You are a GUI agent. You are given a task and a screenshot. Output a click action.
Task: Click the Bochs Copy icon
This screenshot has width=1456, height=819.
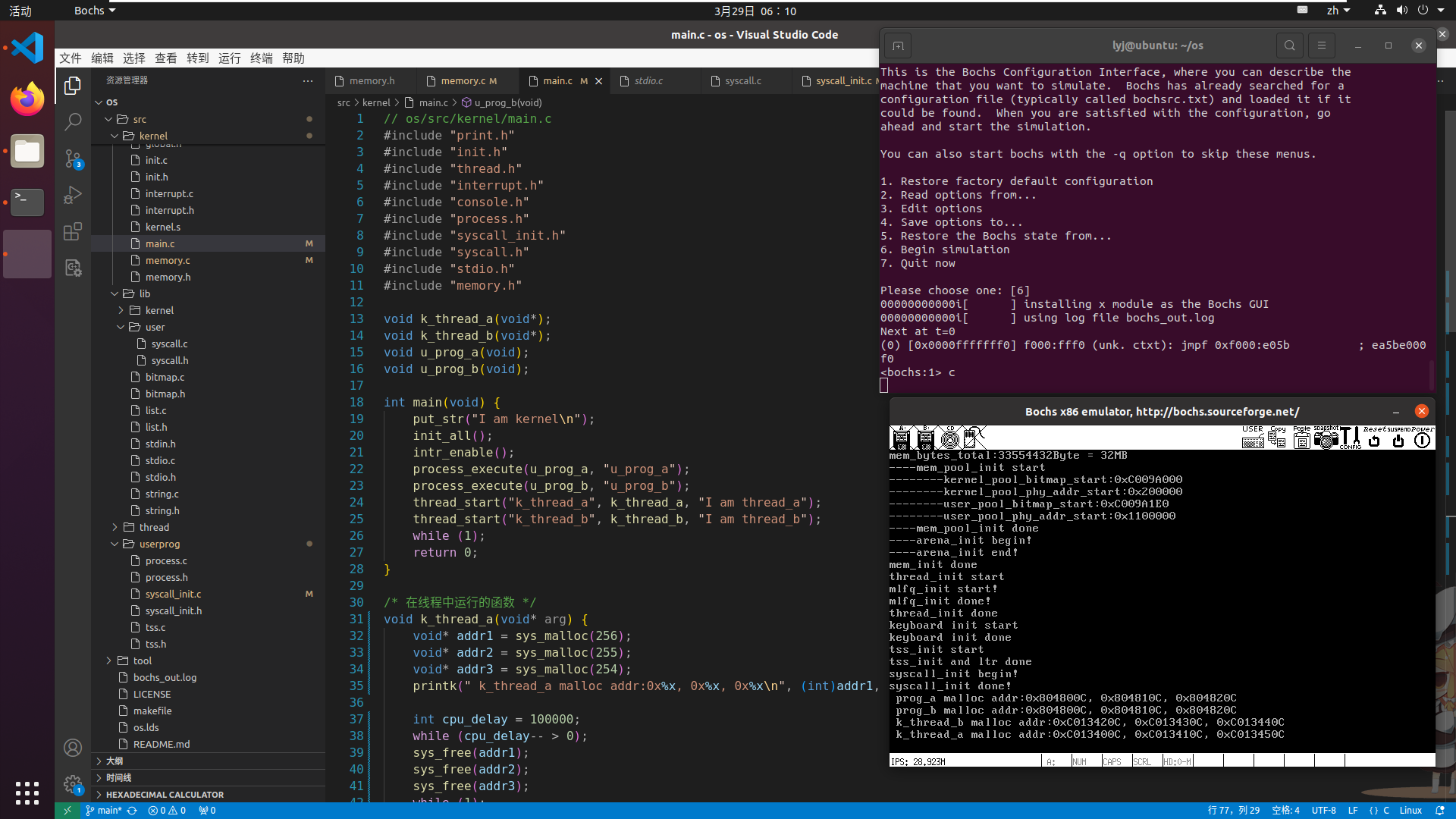pyautogui.click(x=1277, y=438)
